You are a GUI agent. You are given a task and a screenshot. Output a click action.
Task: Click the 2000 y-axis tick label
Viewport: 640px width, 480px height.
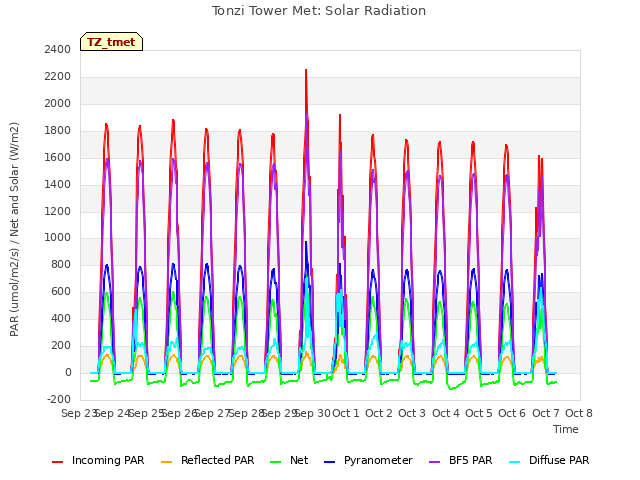(58, 103)
